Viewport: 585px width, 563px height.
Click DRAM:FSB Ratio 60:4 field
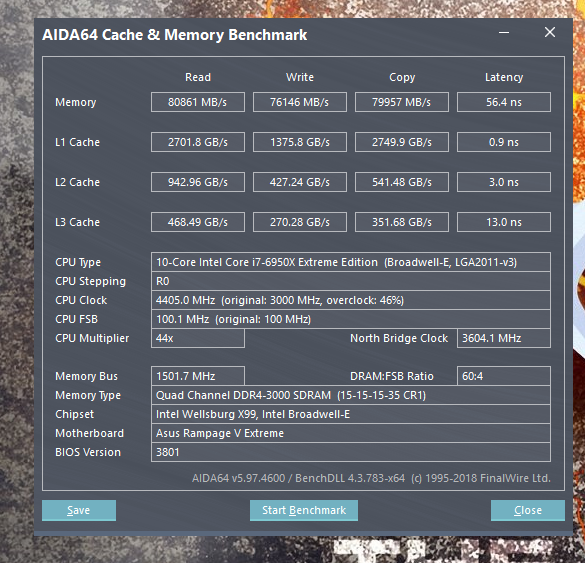[504, 376]
